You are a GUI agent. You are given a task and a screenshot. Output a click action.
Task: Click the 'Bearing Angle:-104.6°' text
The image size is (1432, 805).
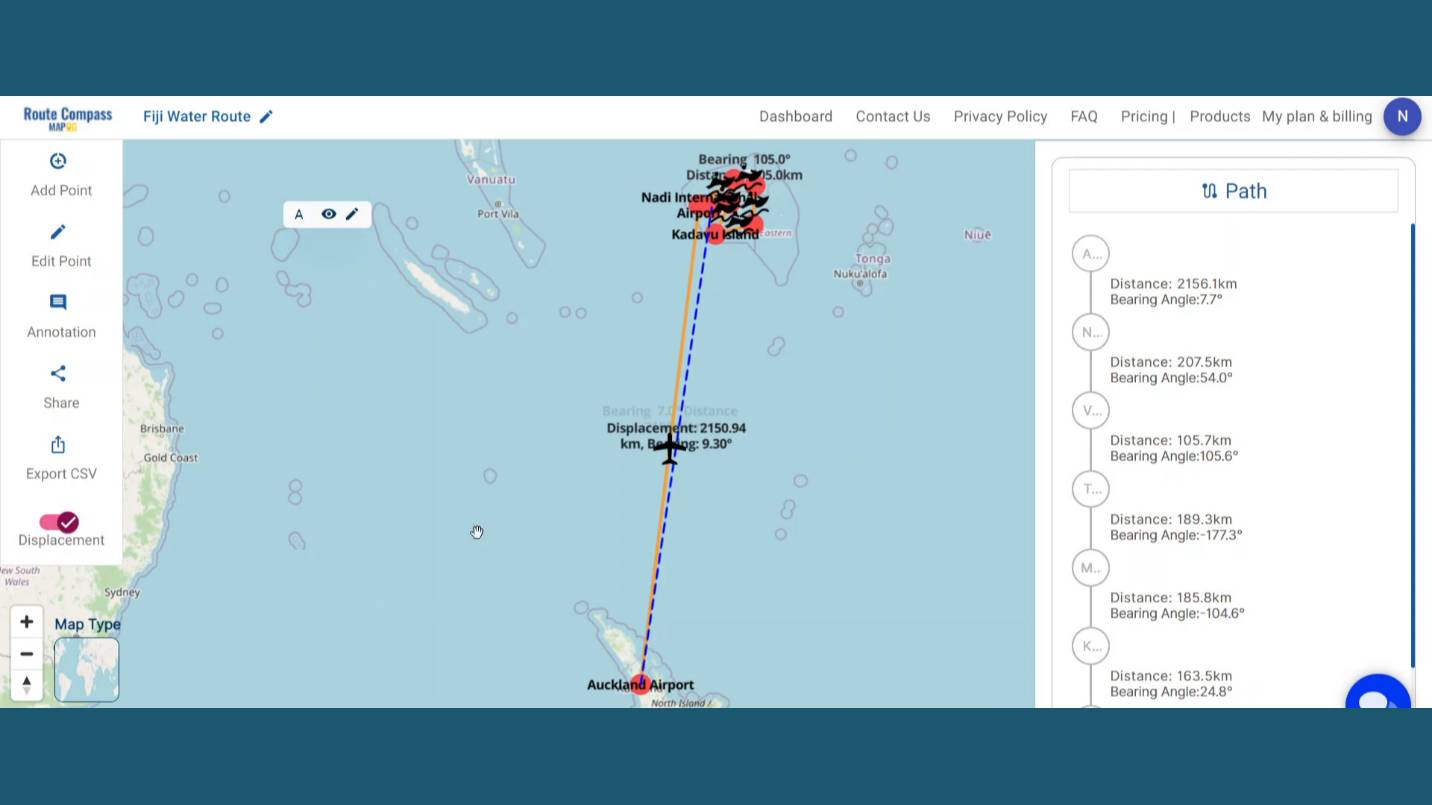(1177, 613)
